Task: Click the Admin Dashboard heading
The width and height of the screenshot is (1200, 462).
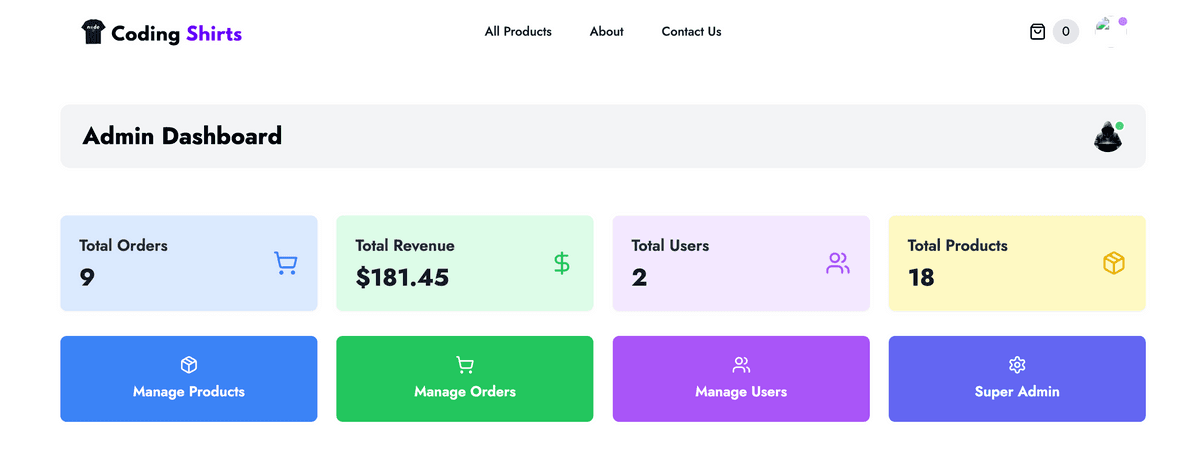Action: (x=182, y=136)
